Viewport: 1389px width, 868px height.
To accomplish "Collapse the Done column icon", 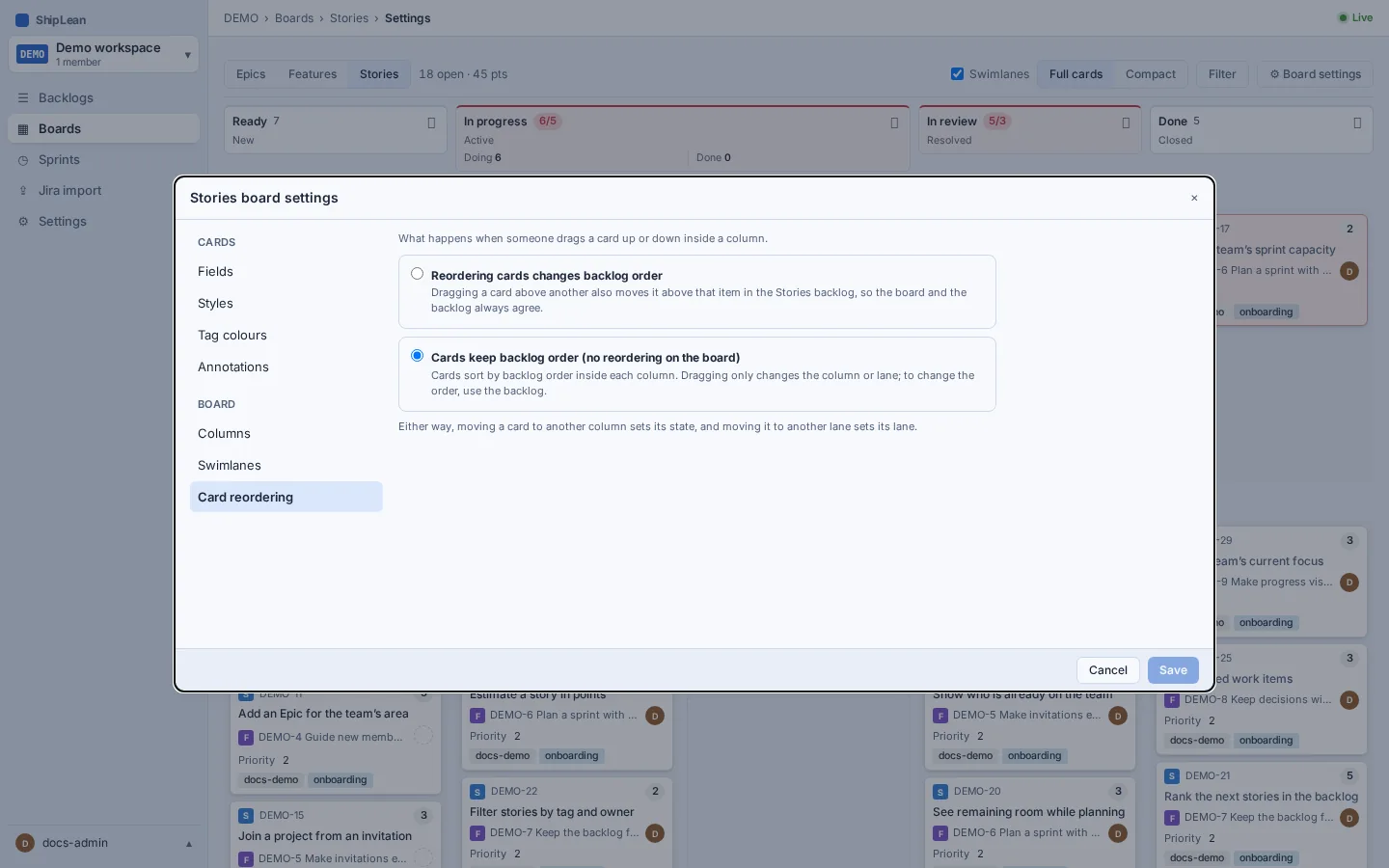I will (1357, 122).
